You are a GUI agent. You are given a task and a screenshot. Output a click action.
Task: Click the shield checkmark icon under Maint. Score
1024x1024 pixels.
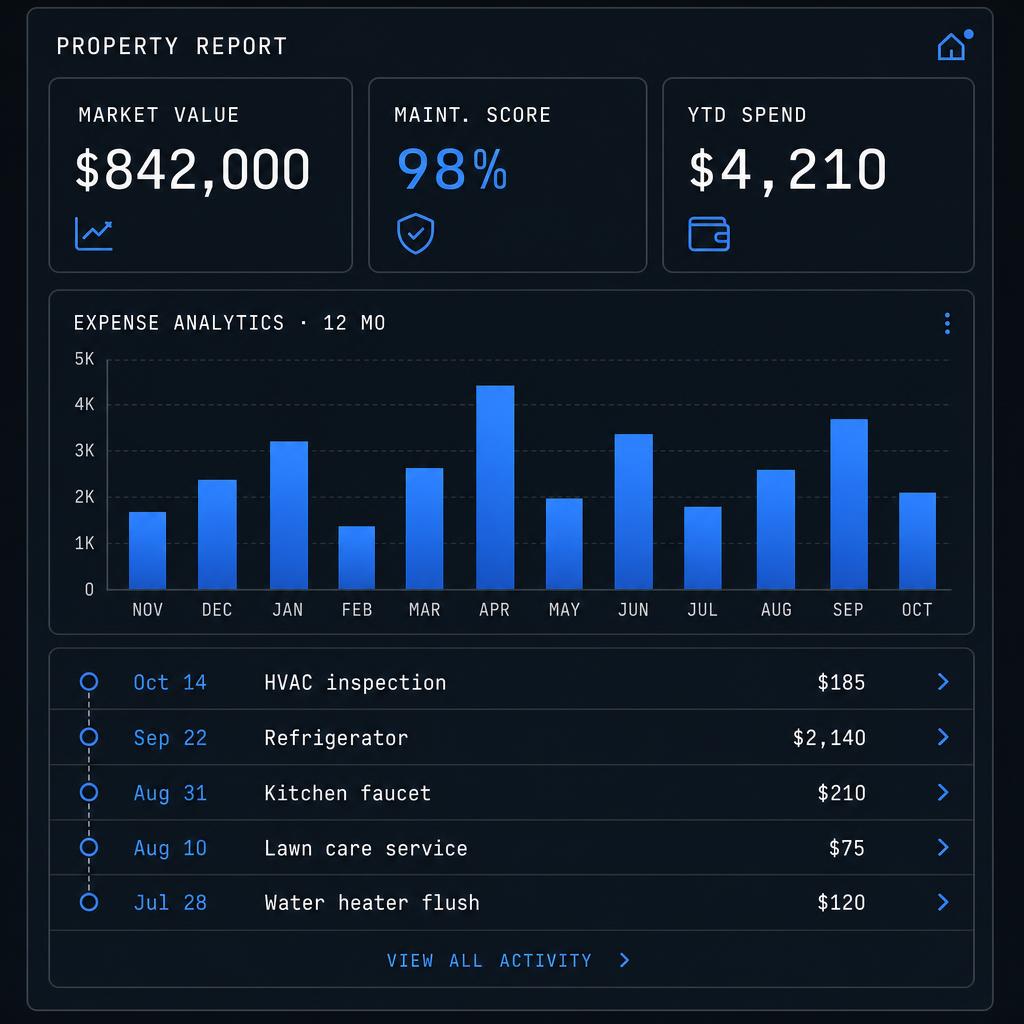(x=415, y=233)
